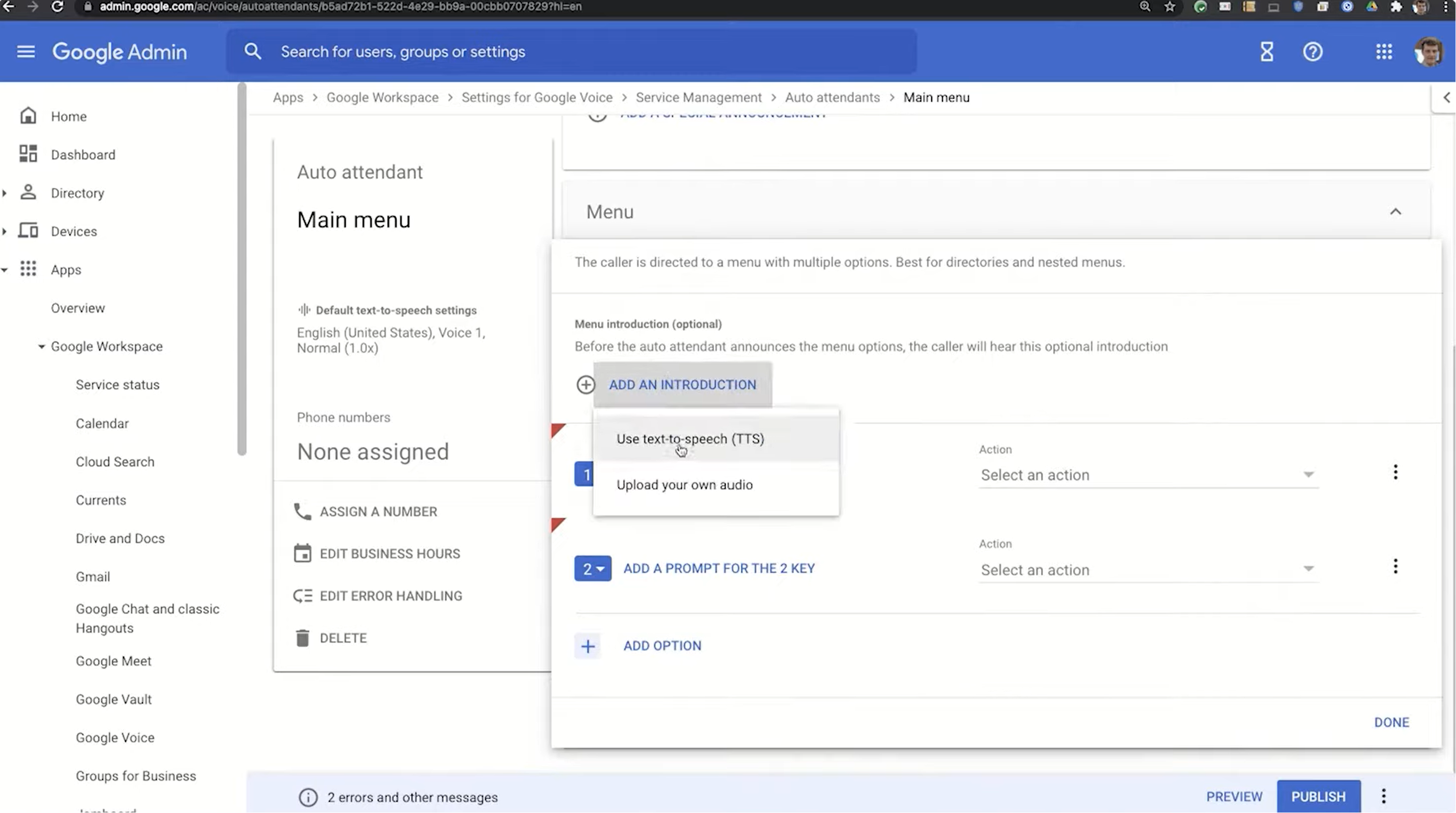The image size is (1456, 813).
Task: Click the phone icon for Assign a Number
Action: click(x=302, y=511)
